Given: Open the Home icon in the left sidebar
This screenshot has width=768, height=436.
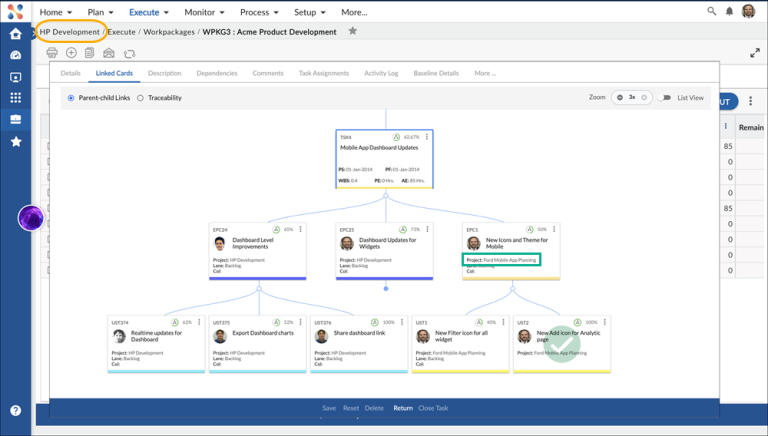Looking at the screenshot, I should point(16,33).
